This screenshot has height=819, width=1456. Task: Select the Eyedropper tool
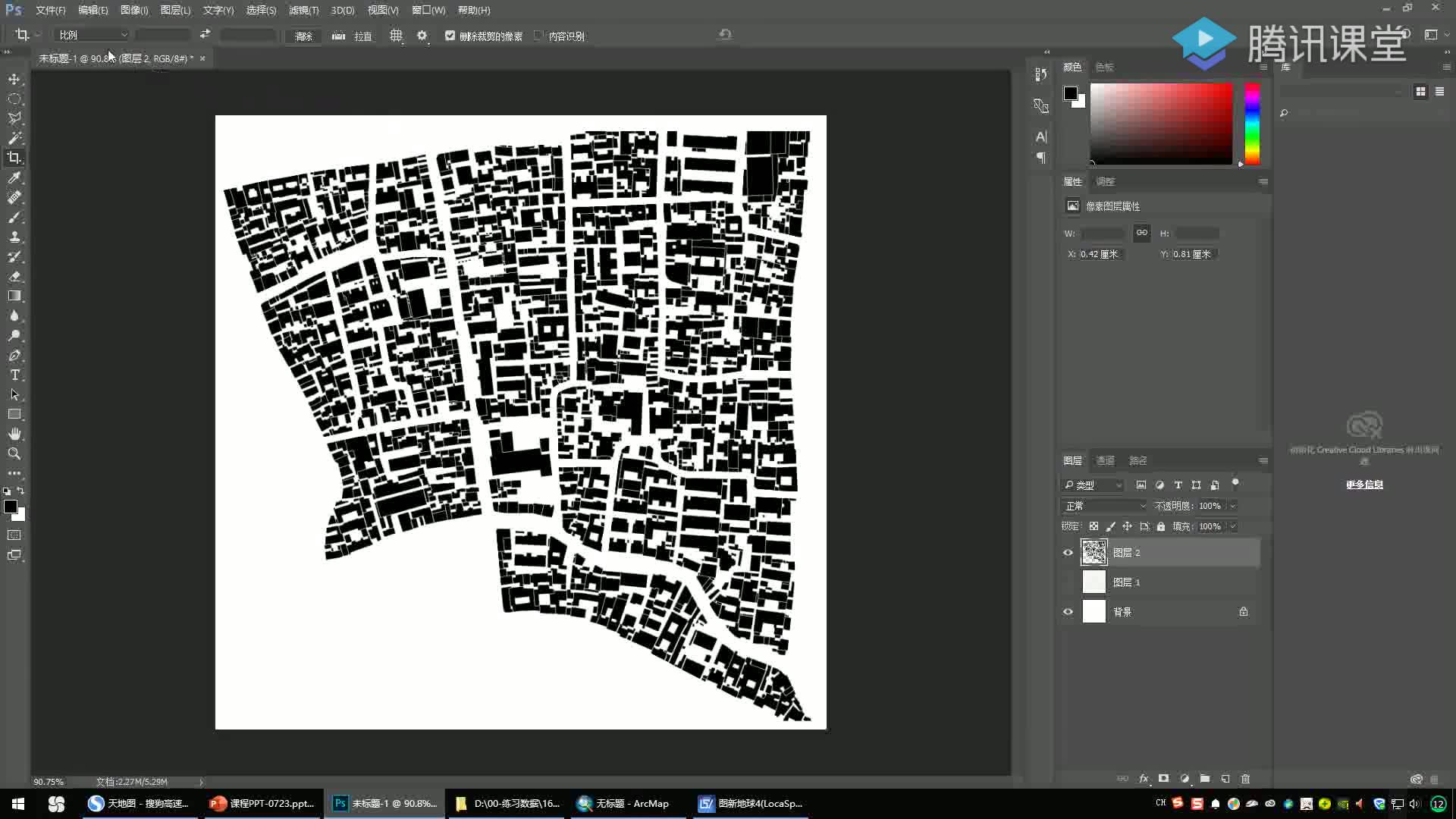(14, 177)
